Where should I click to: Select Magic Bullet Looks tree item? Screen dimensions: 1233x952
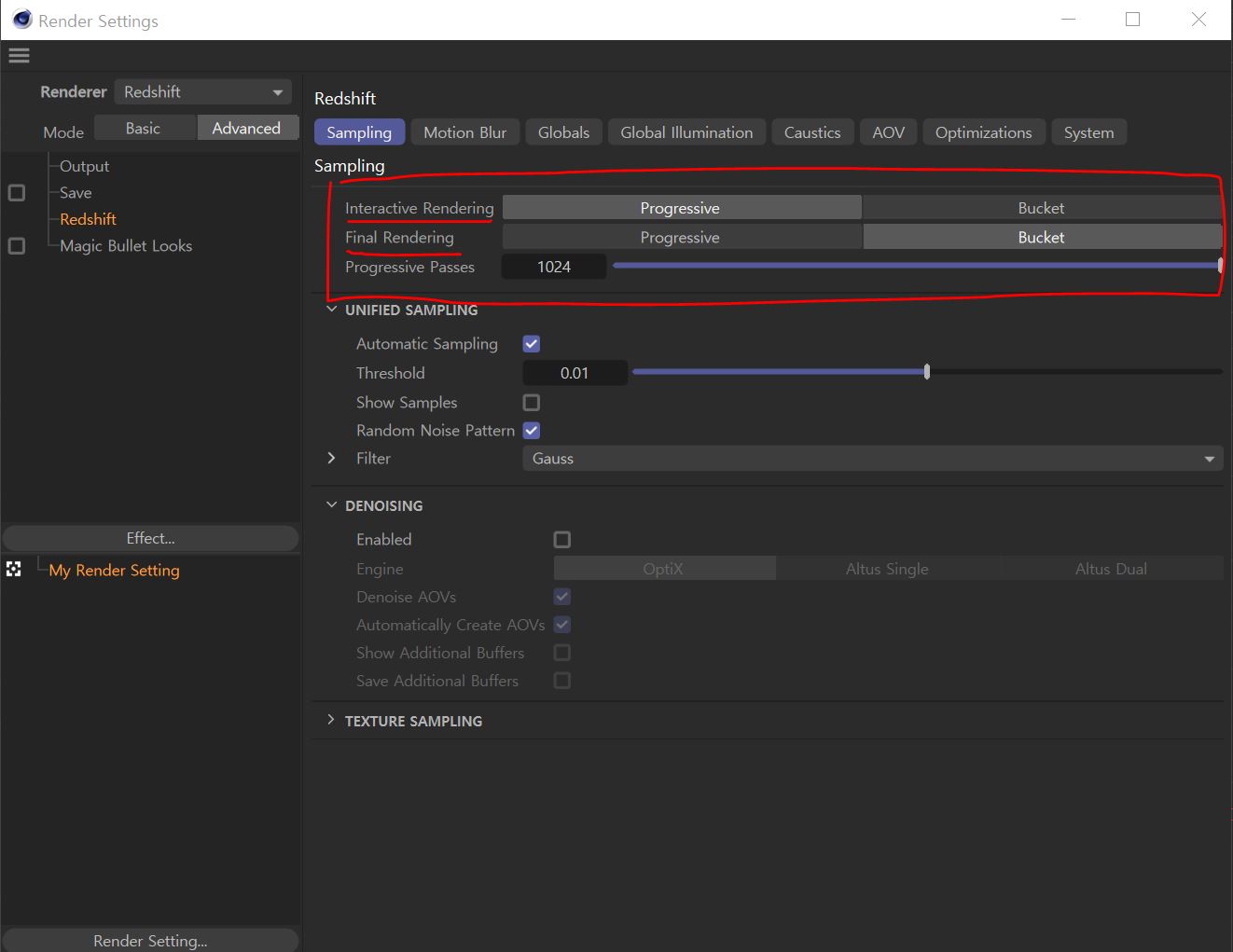pos(126,246)
